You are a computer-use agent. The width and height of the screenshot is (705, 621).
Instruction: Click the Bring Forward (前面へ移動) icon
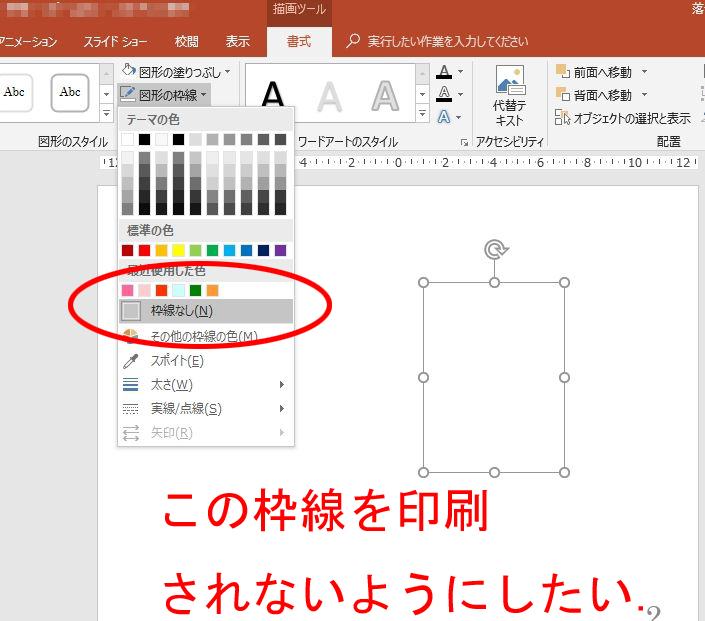coord(562,72)
